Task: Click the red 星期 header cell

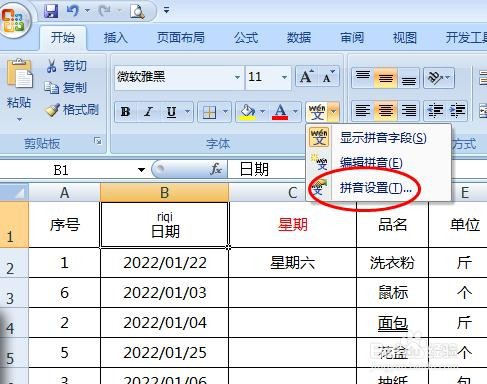Action: (292, 225)
